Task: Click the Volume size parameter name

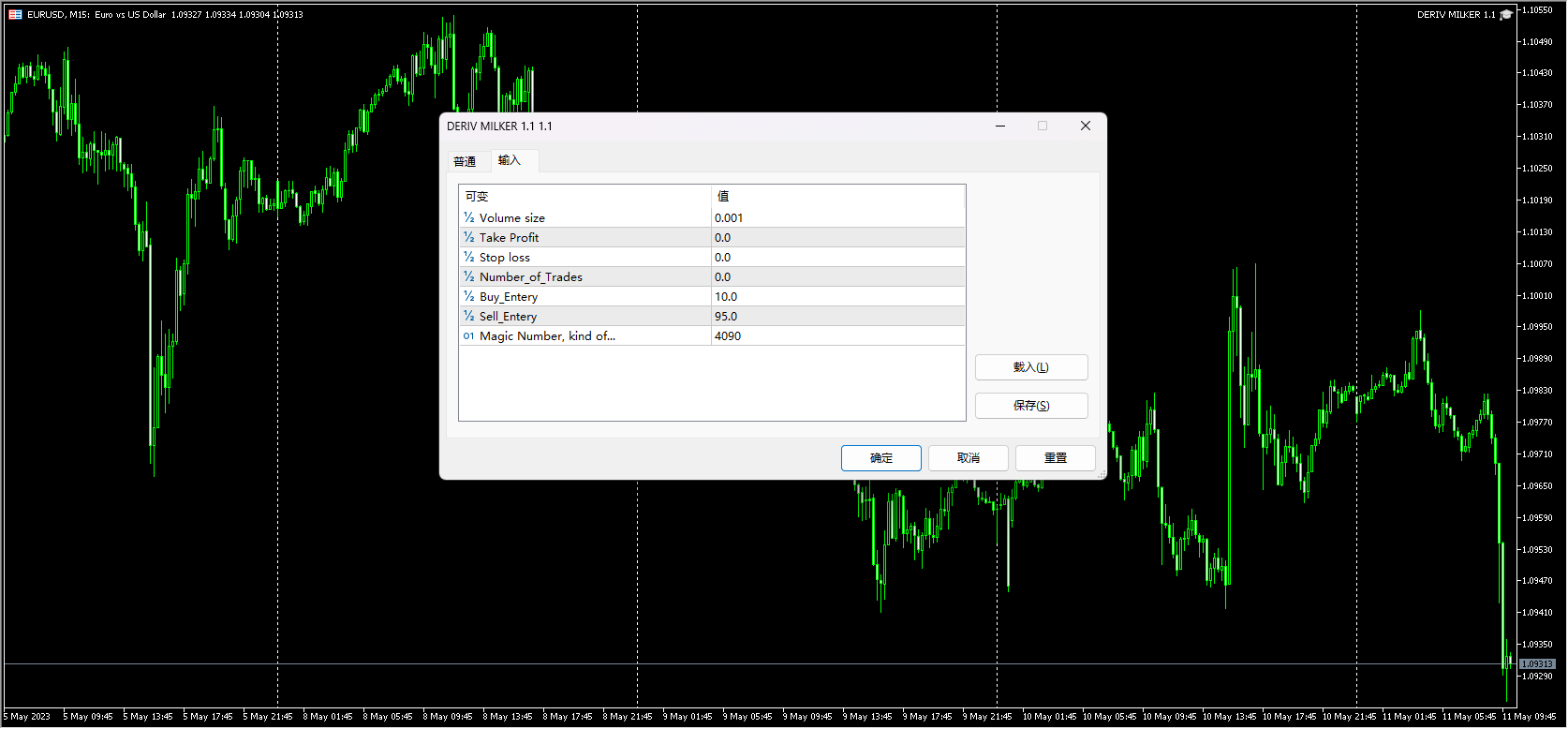Action: [x=512, y=217]
